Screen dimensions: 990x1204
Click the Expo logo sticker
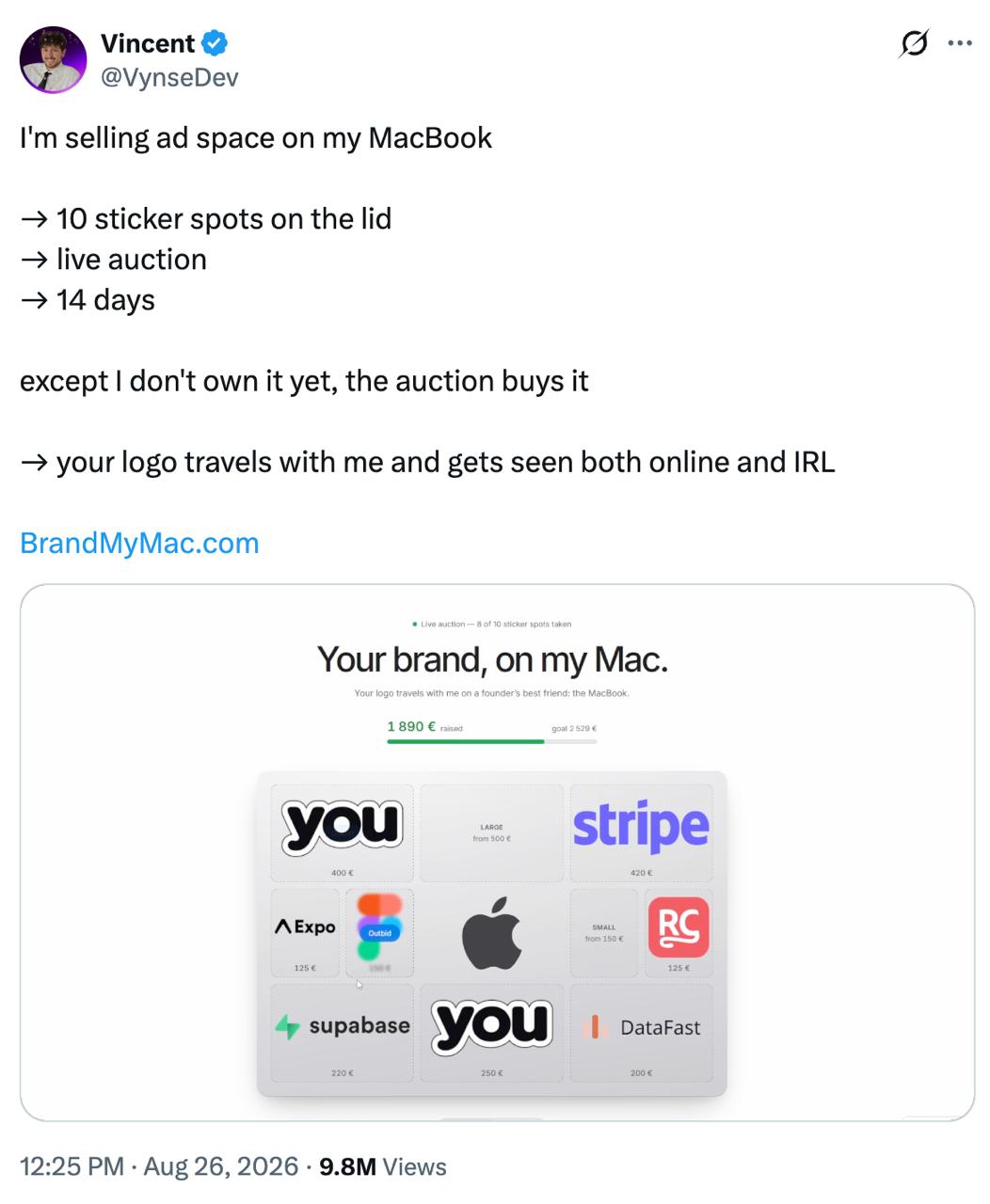[305, 927]
